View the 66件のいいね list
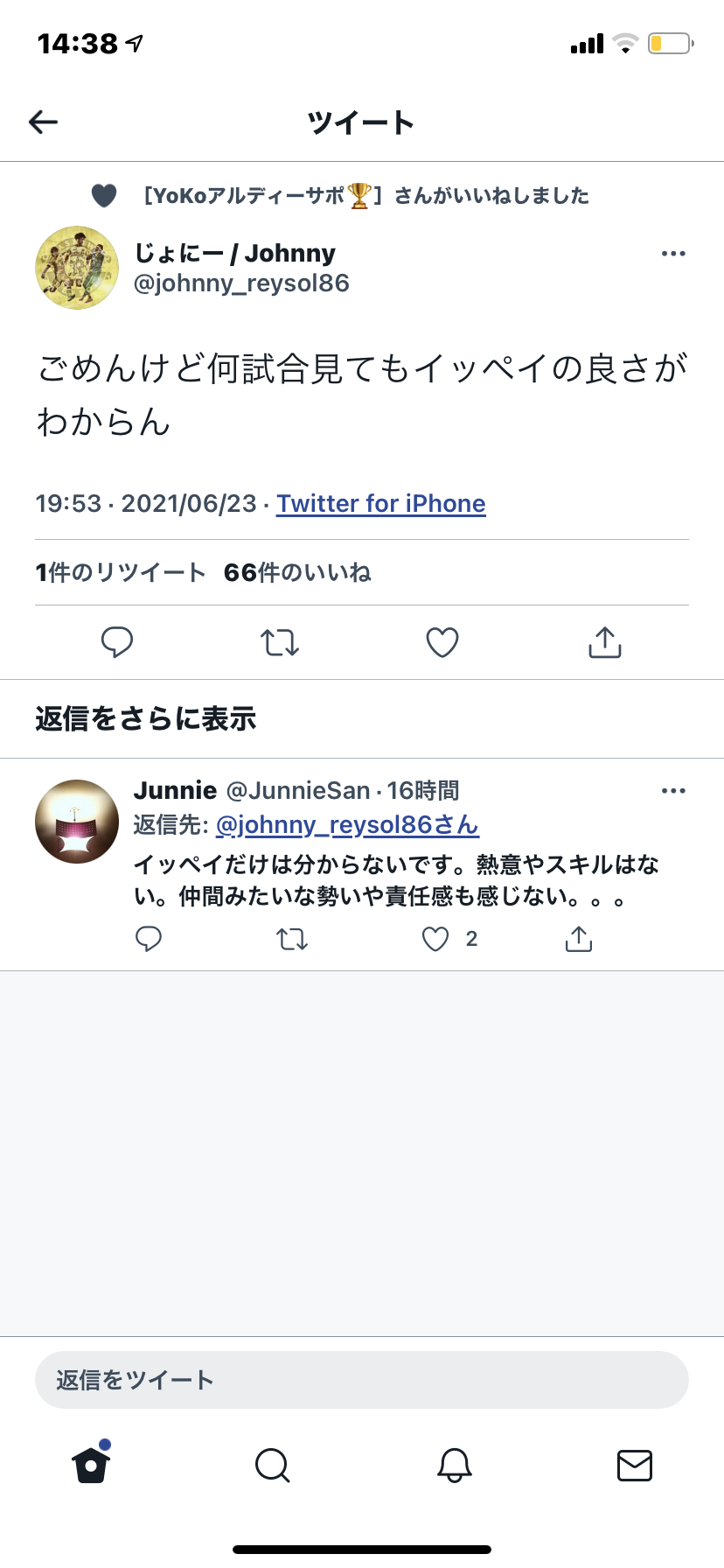Screen dimensions: 724x1568 297,572
